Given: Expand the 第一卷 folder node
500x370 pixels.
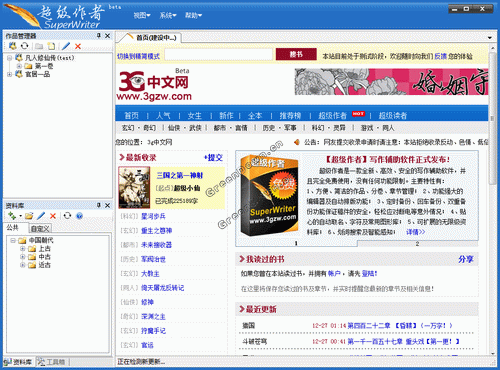Looking at the screenshot, I should (x=19, y=66).
